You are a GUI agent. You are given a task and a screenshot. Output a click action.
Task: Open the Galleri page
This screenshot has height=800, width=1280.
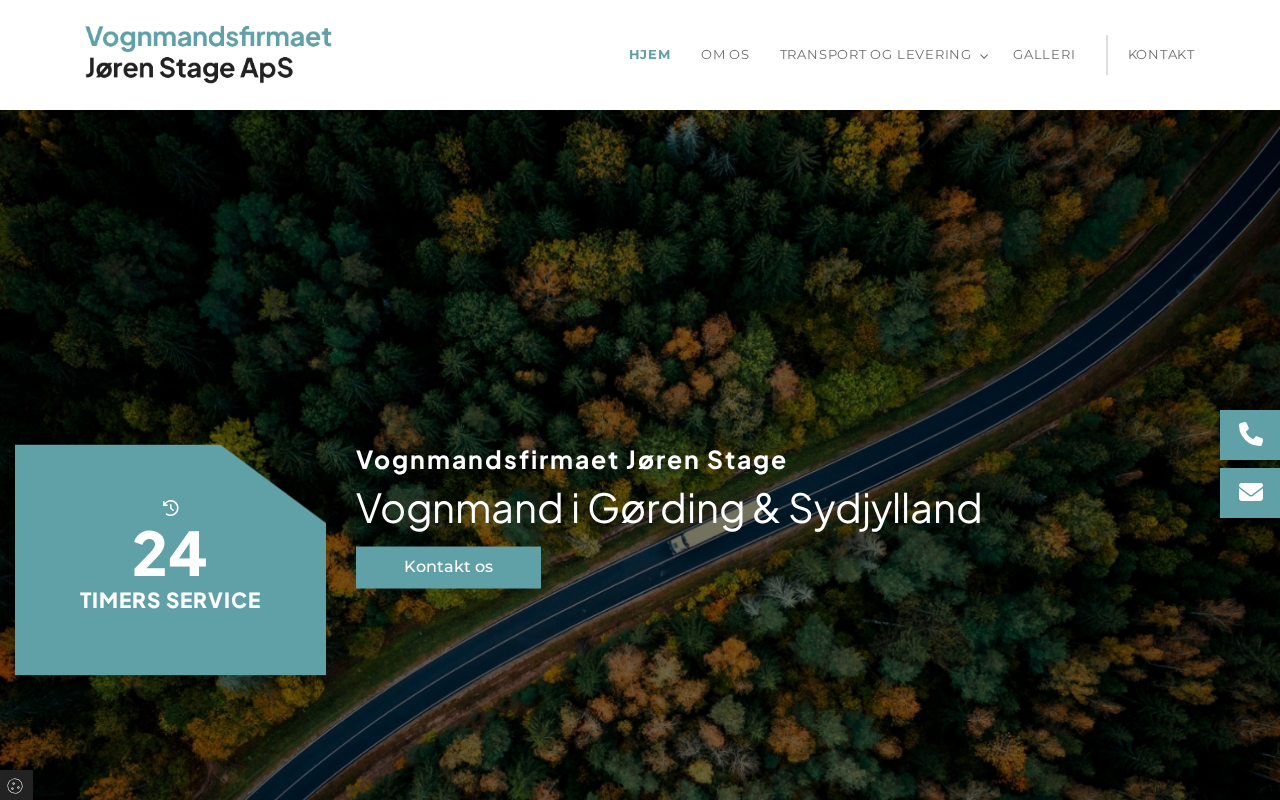click(x=1044, y=55)
